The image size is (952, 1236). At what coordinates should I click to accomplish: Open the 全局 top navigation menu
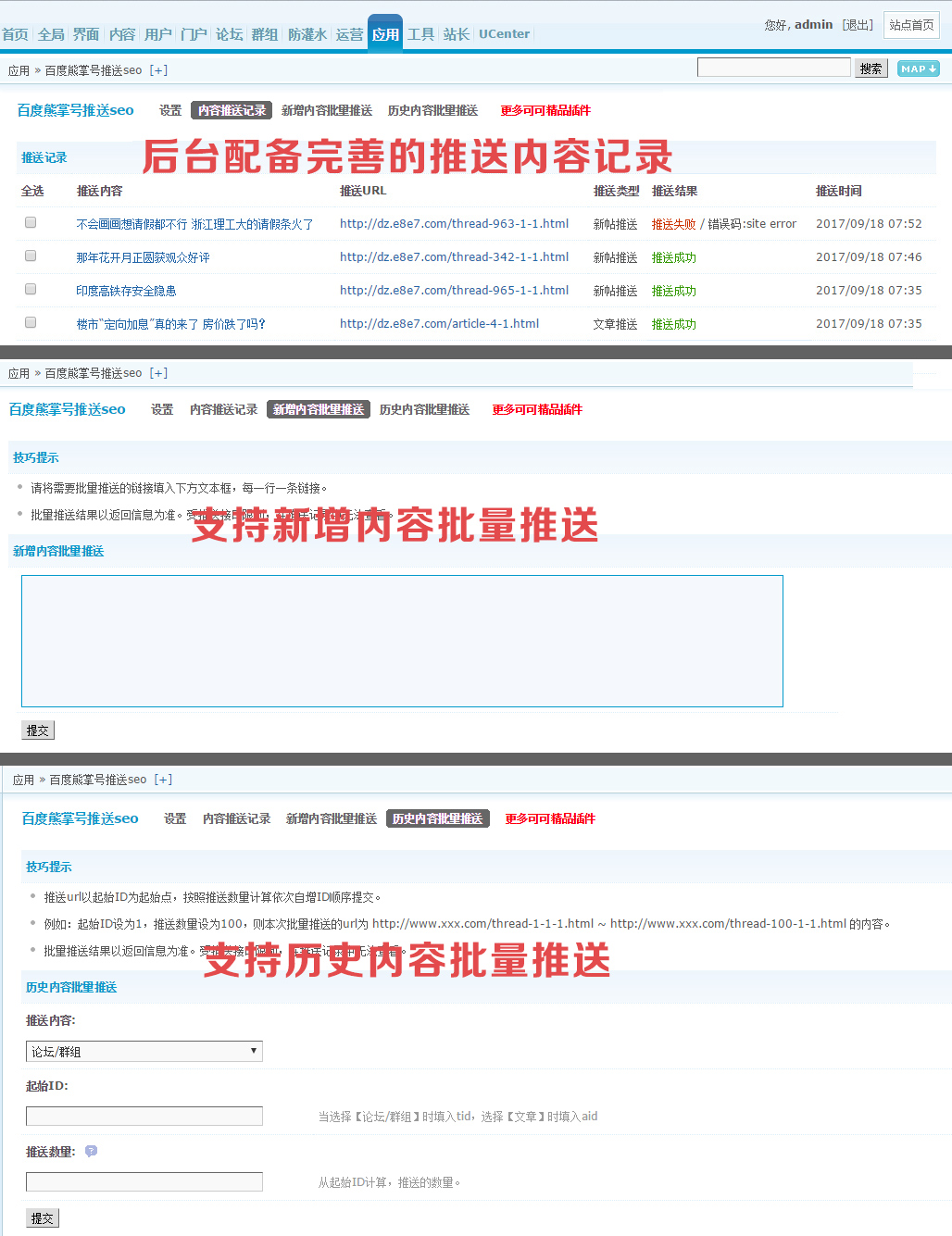(51, 34)
